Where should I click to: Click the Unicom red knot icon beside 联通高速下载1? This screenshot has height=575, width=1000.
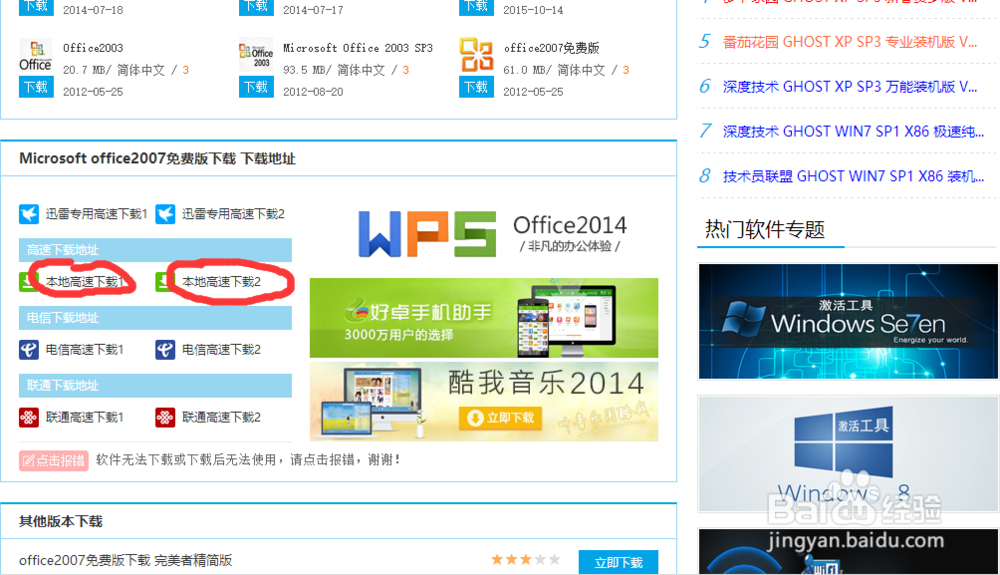(29, 418)
